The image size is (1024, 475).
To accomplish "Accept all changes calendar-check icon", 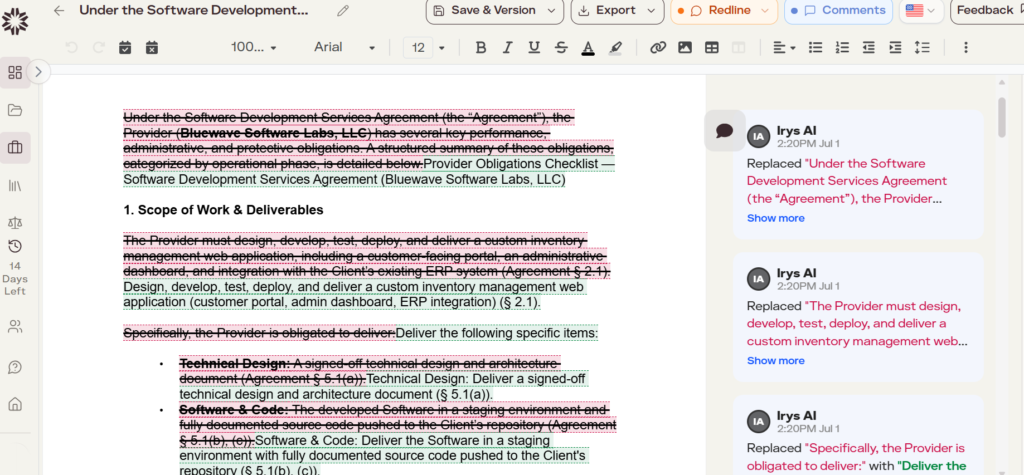I will (x=125, y=48).
